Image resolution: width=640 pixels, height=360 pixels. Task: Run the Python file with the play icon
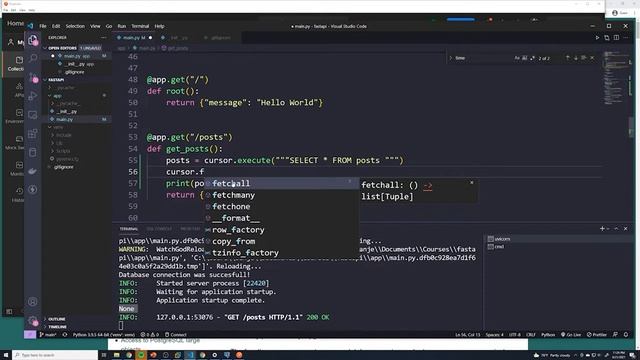point(597,38)
